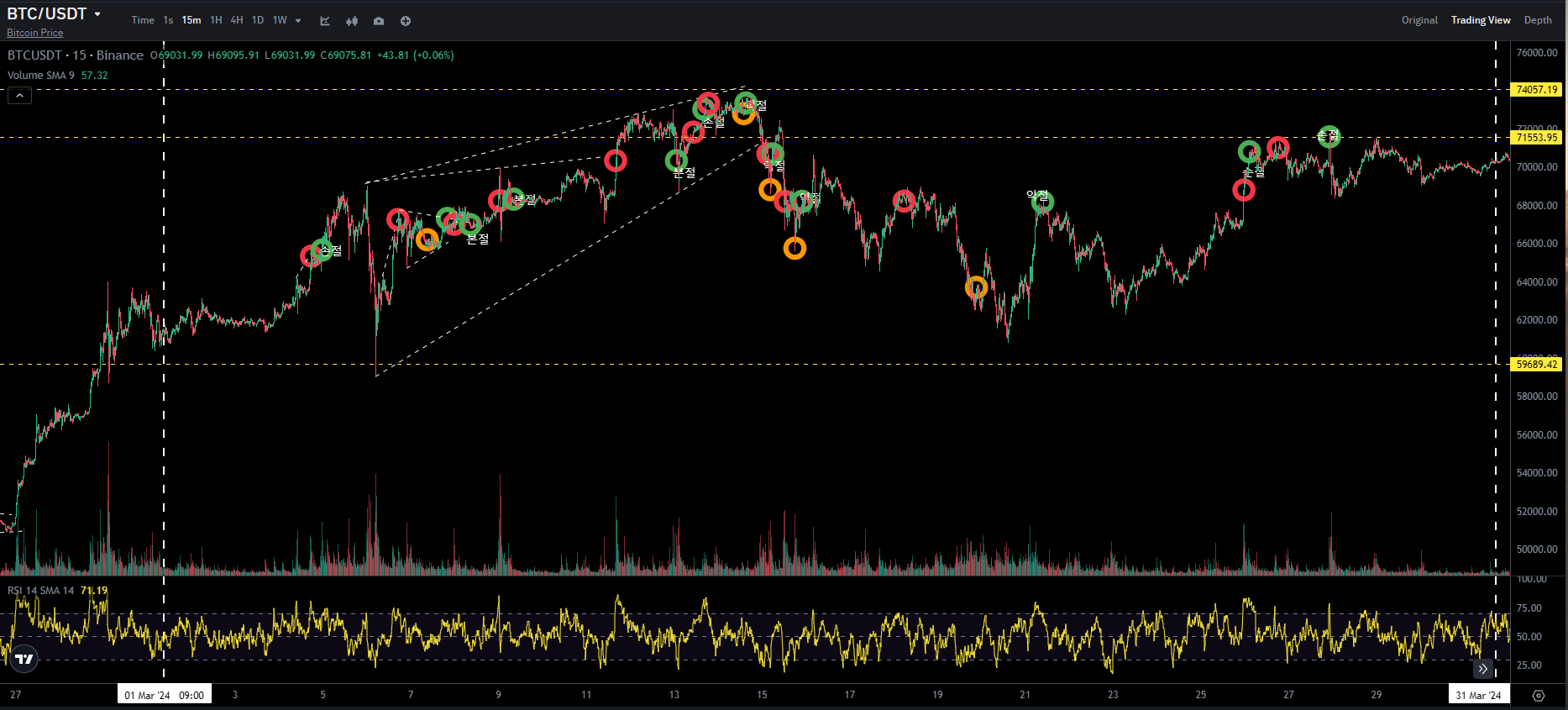Click the RSI value 71.19
Viewport: 1568px width, 710px height.
click(94, 591)
